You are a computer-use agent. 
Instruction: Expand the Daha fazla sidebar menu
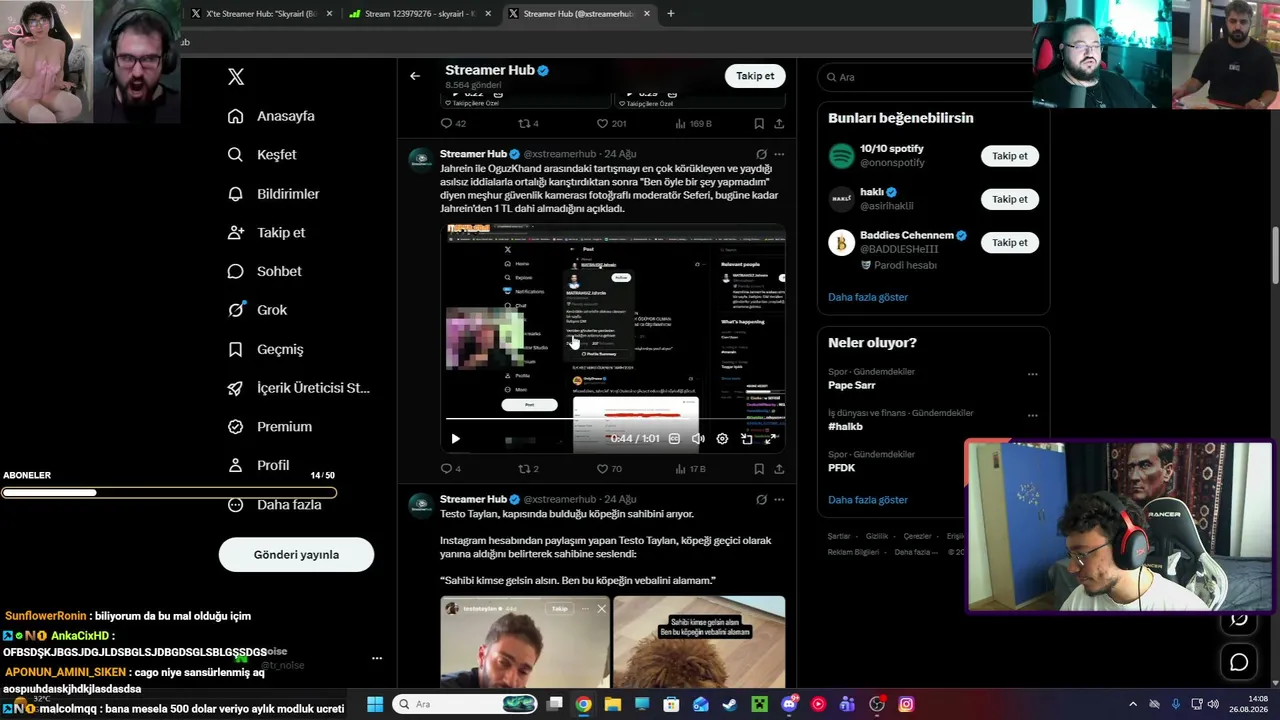tap(275, 505)
